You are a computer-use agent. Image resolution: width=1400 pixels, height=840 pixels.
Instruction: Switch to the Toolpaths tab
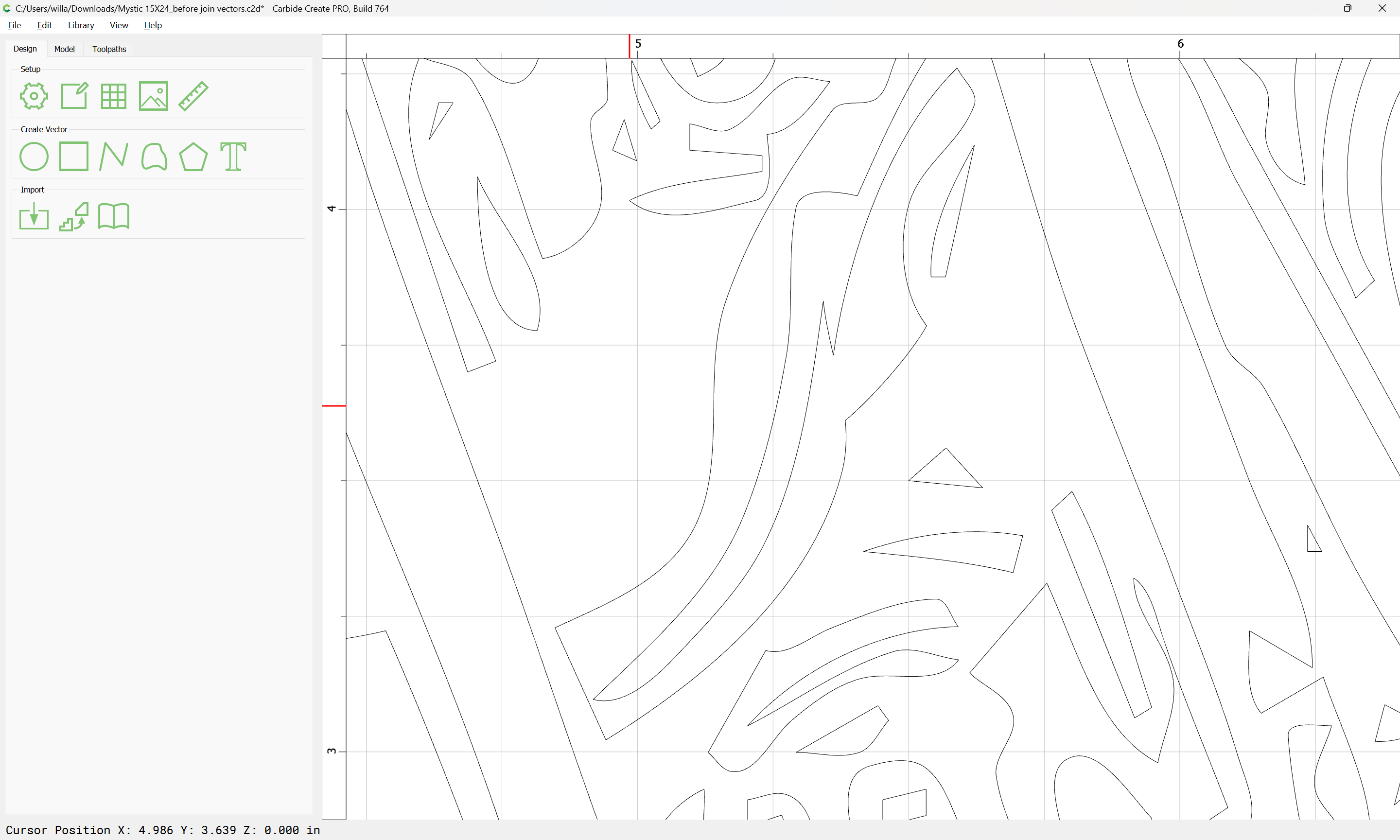pyautogui.click(x=109, y=49)
